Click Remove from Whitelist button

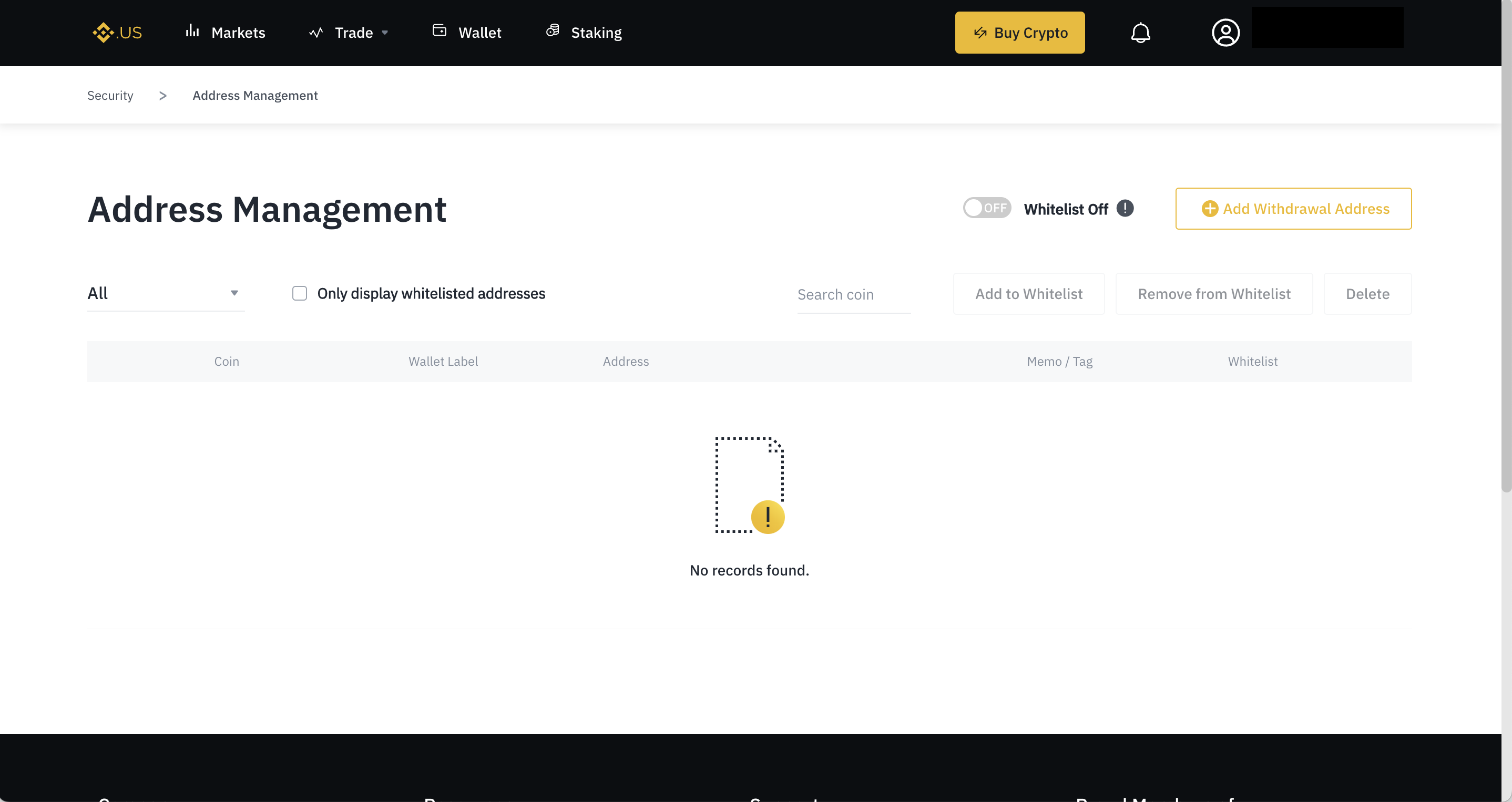pos(1213,294)
